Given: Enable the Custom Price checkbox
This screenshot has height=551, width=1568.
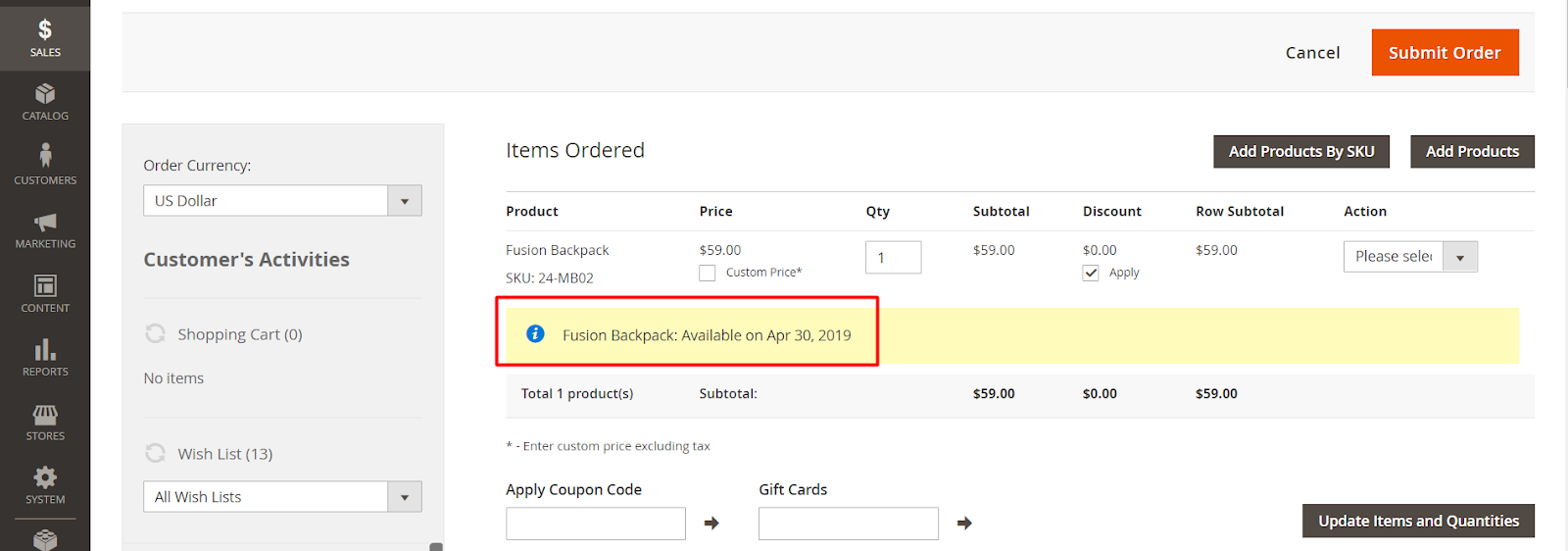Looking at the screenshot, I should pyautogui.click(x=708, y=273).
